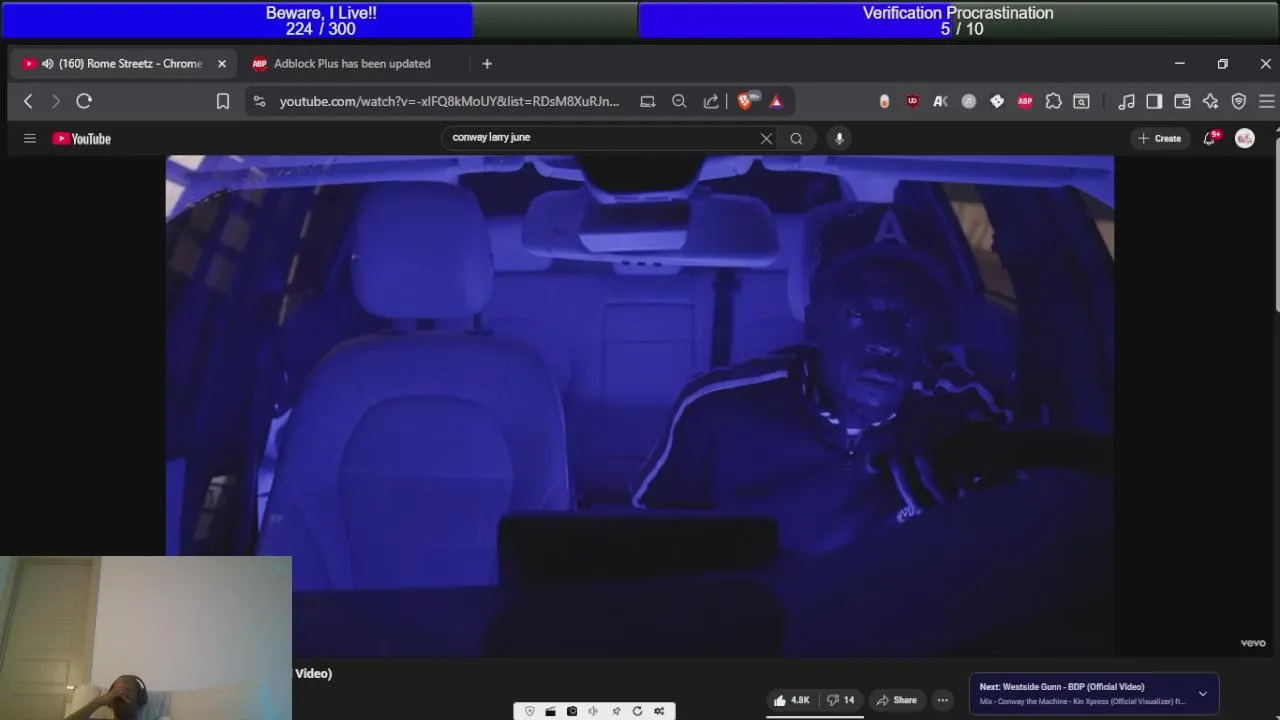The image size is (1280, 720).
Task: Click the loop icon in floating toolbar
Action: [637, 711]
